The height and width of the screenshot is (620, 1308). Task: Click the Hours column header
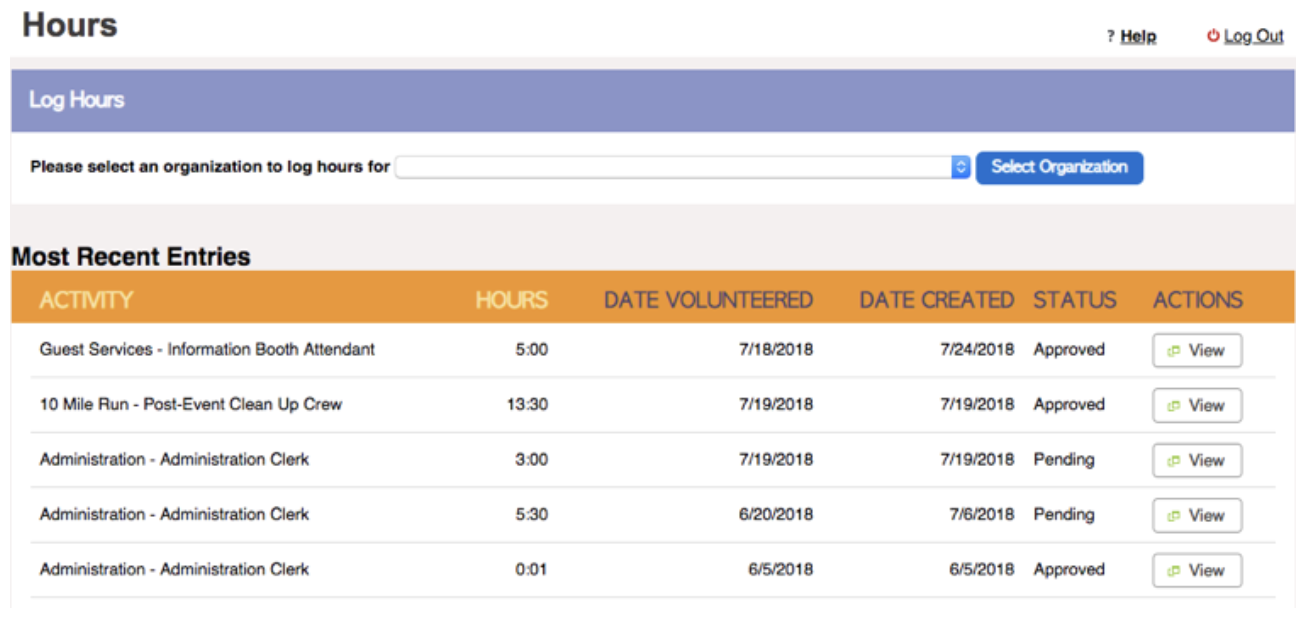511,300
